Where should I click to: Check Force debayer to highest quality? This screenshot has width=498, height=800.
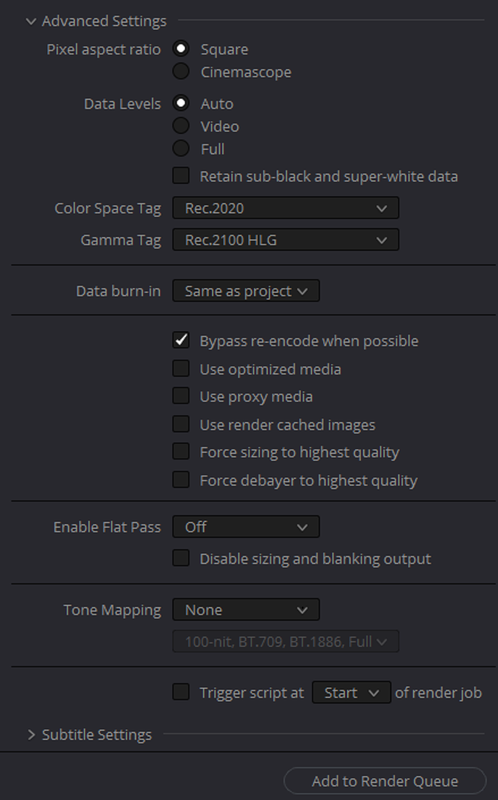(181, 480)
